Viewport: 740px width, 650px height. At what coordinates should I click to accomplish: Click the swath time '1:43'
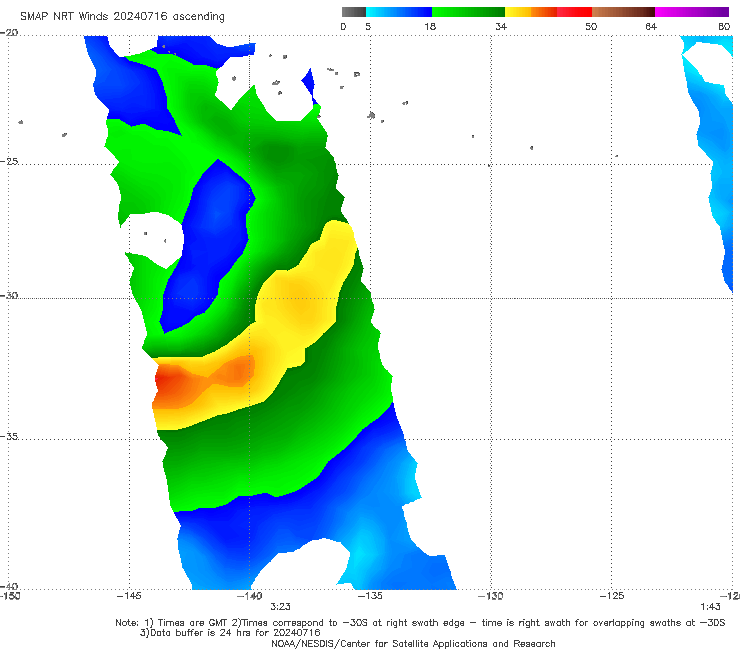[710, 607]
